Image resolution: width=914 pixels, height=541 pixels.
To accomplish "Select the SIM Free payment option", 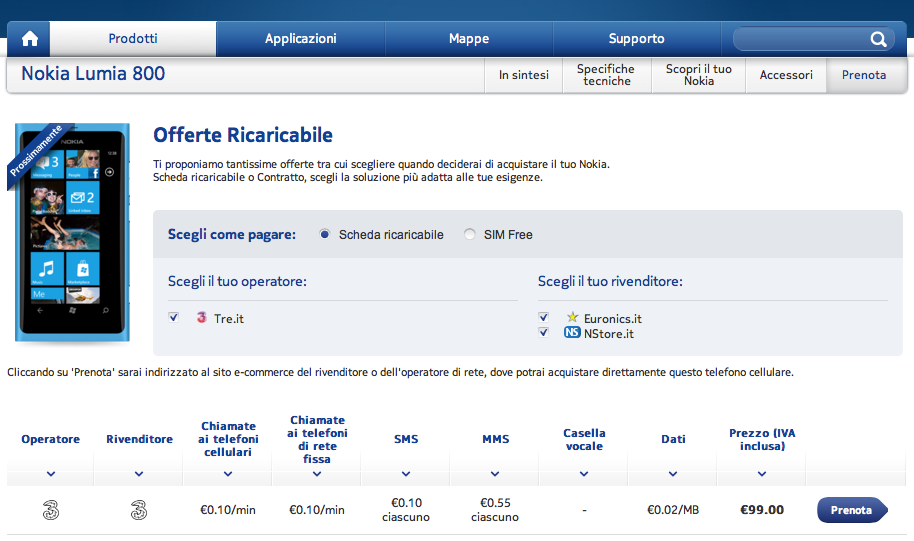I will point(470,235).
